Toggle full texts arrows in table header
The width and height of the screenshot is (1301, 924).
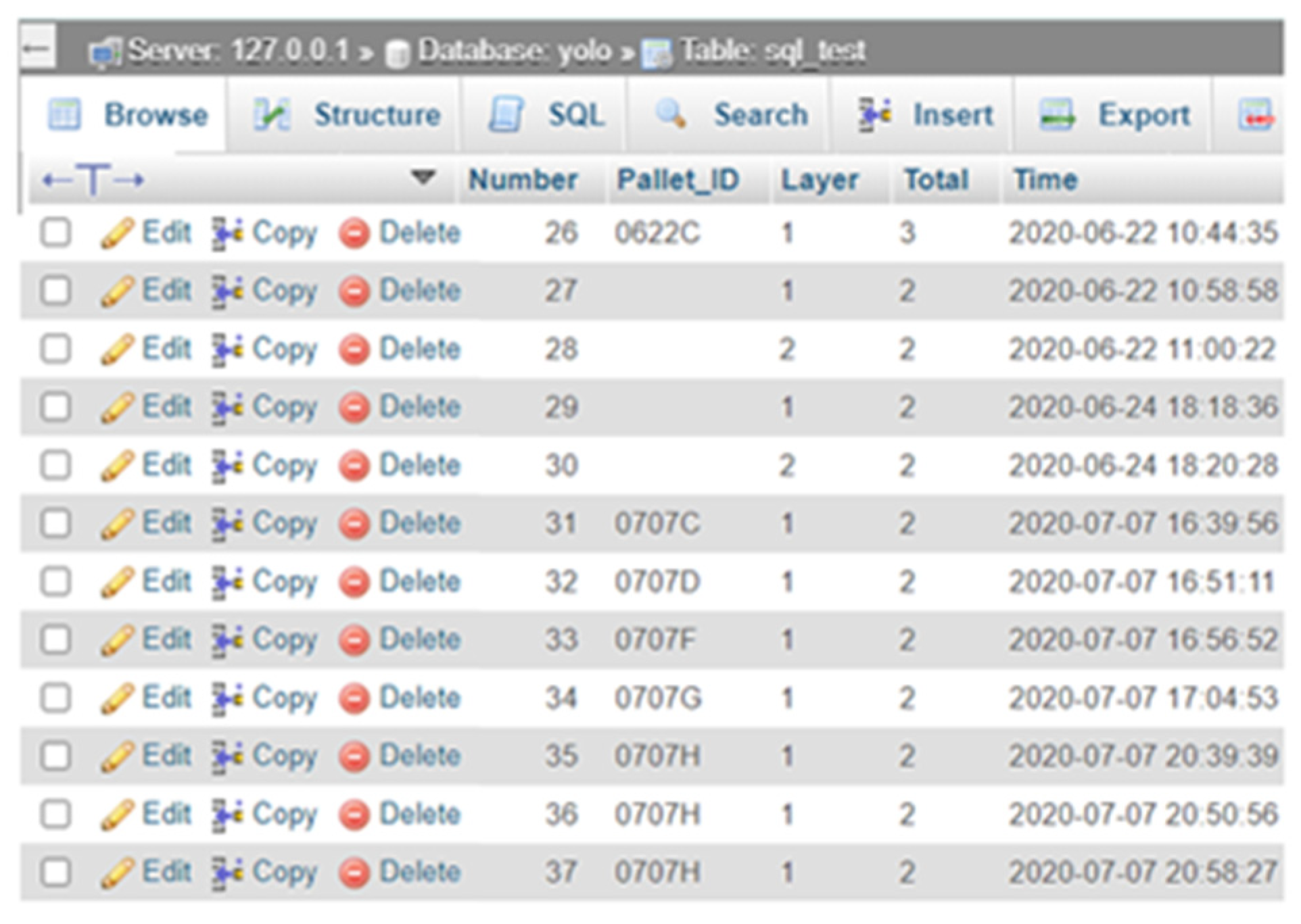[93, 180]
